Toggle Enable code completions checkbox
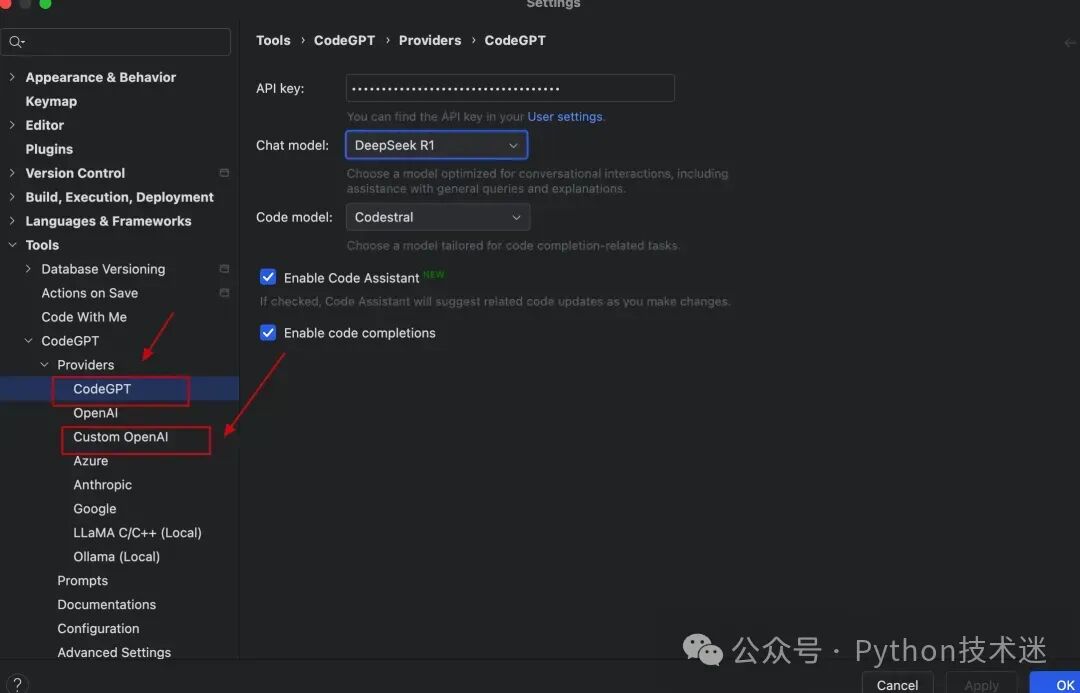 click(x=268, y=333)
